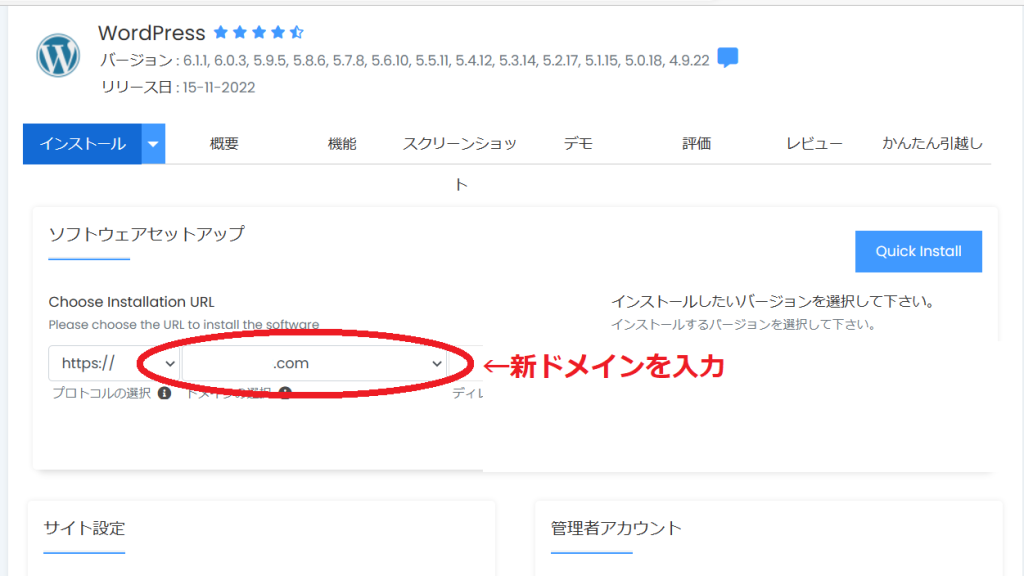The height and width of the screenshot is (576, 1024).
Task: Click the サイト設定 section heading
Action: 85,528
